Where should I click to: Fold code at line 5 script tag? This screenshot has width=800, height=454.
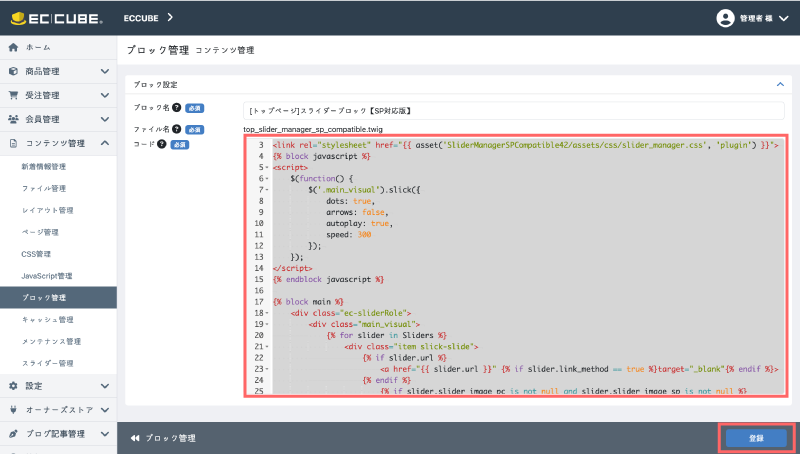pyautogui.click(x=267, y=168)
